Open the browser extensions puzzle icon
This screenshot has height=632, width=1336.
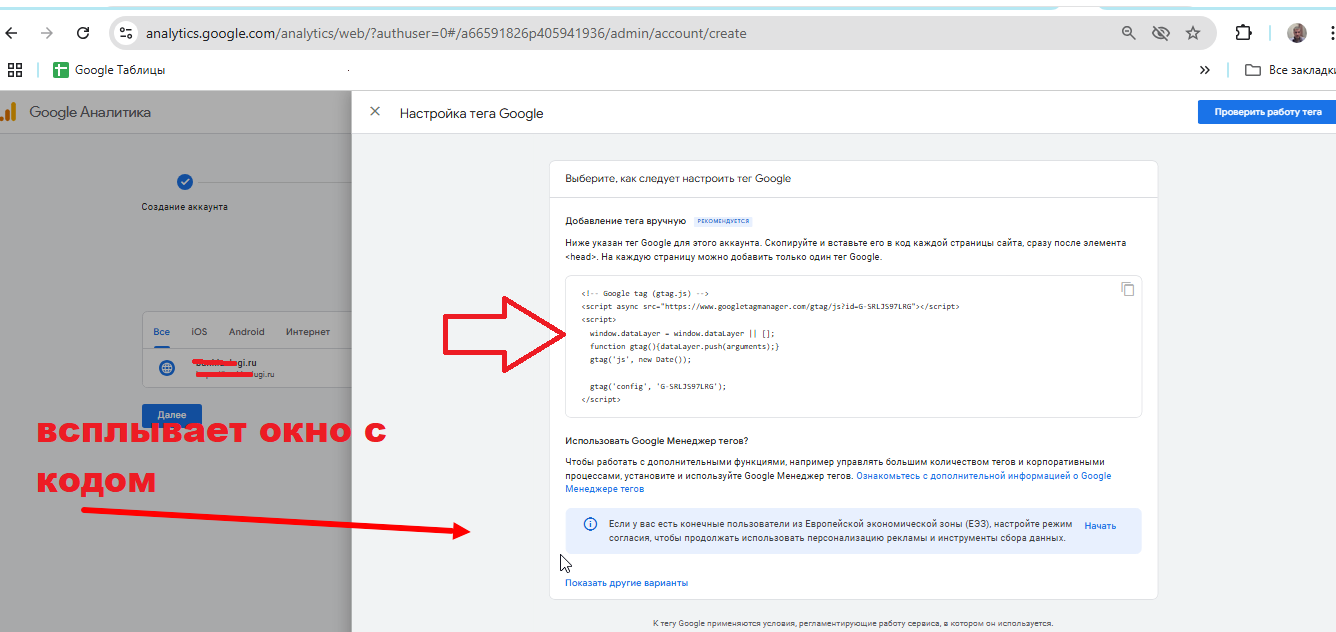coord(1243,33)
